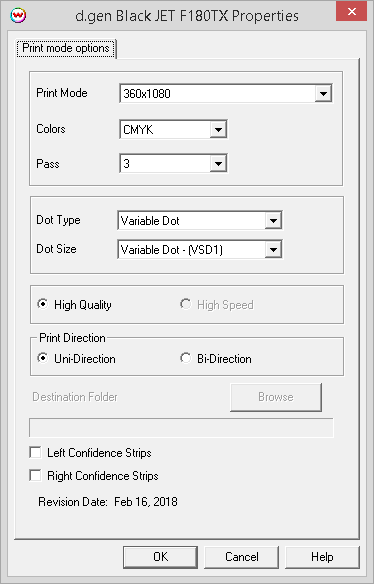Click the Wasatch app icon in title bar
Viewport: 374px width, 584px height.
[x=18, y=15]
